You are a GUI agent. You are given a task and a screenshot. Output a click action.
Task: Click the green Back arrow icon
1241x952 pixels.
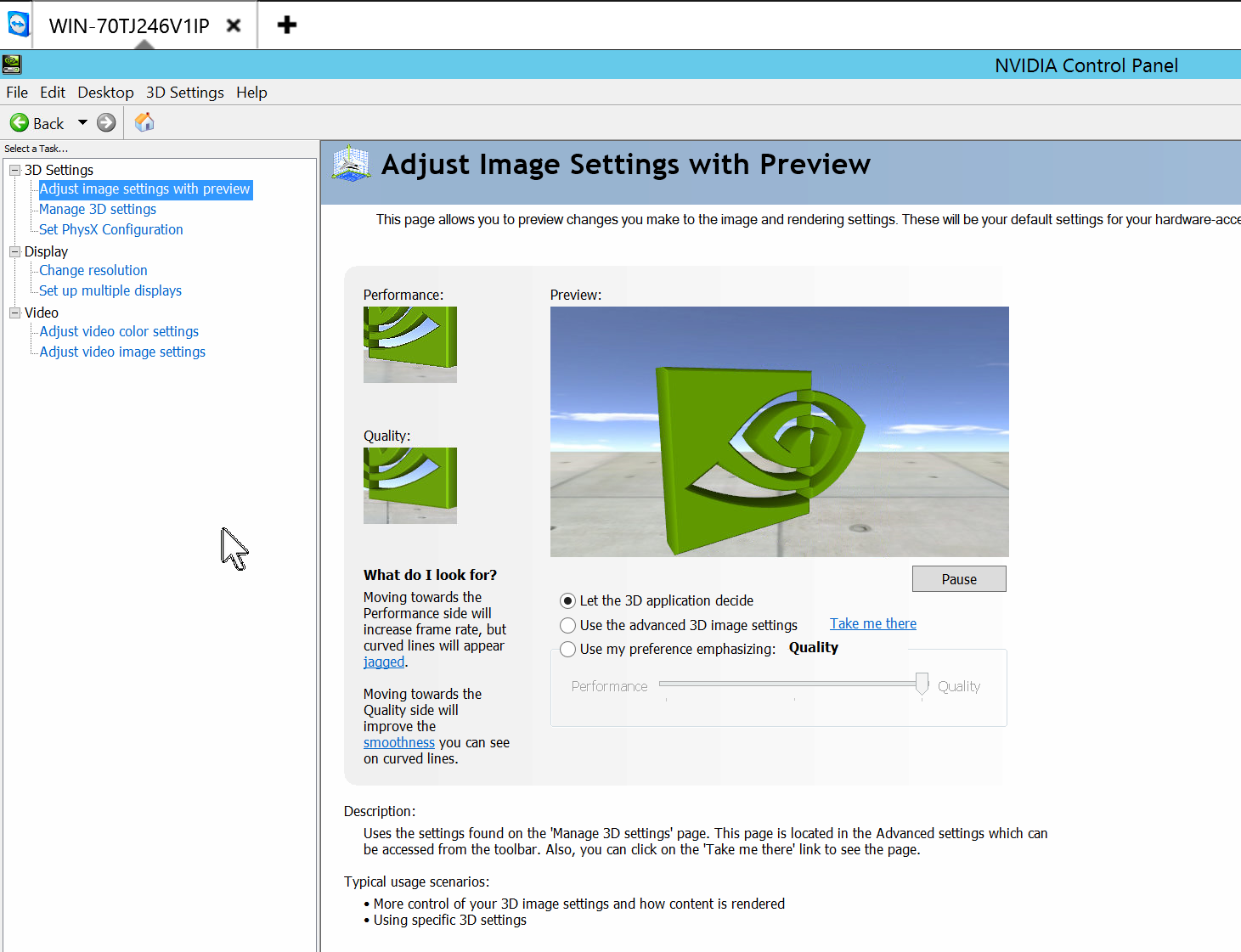tap(20, 122)
